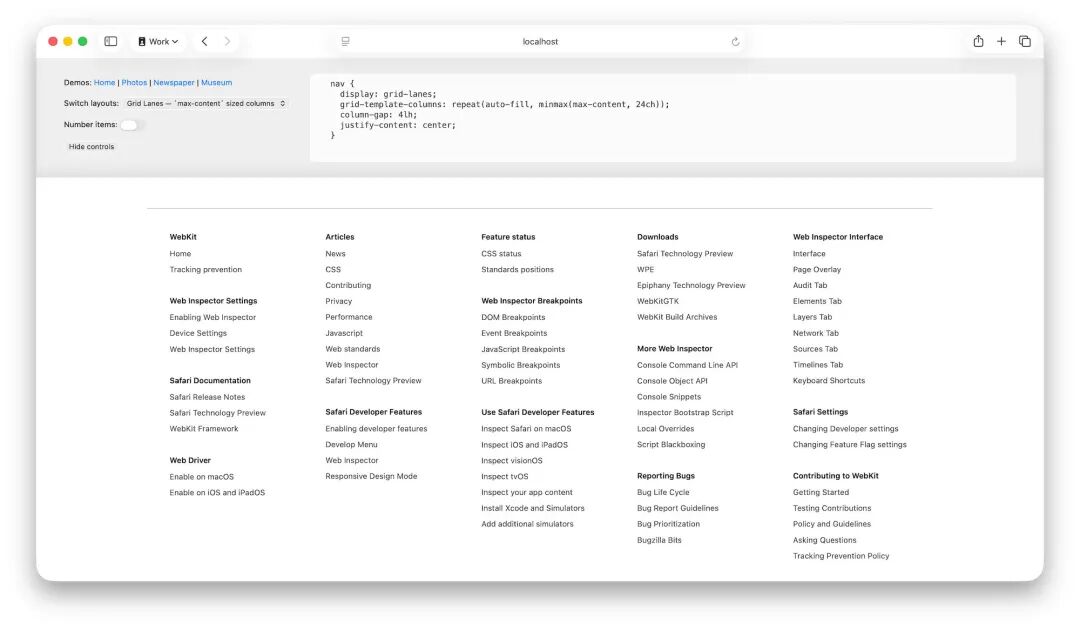Click the Script Blackboxing link
This screenshot has width=1080, height=629.
click(672, 445)
